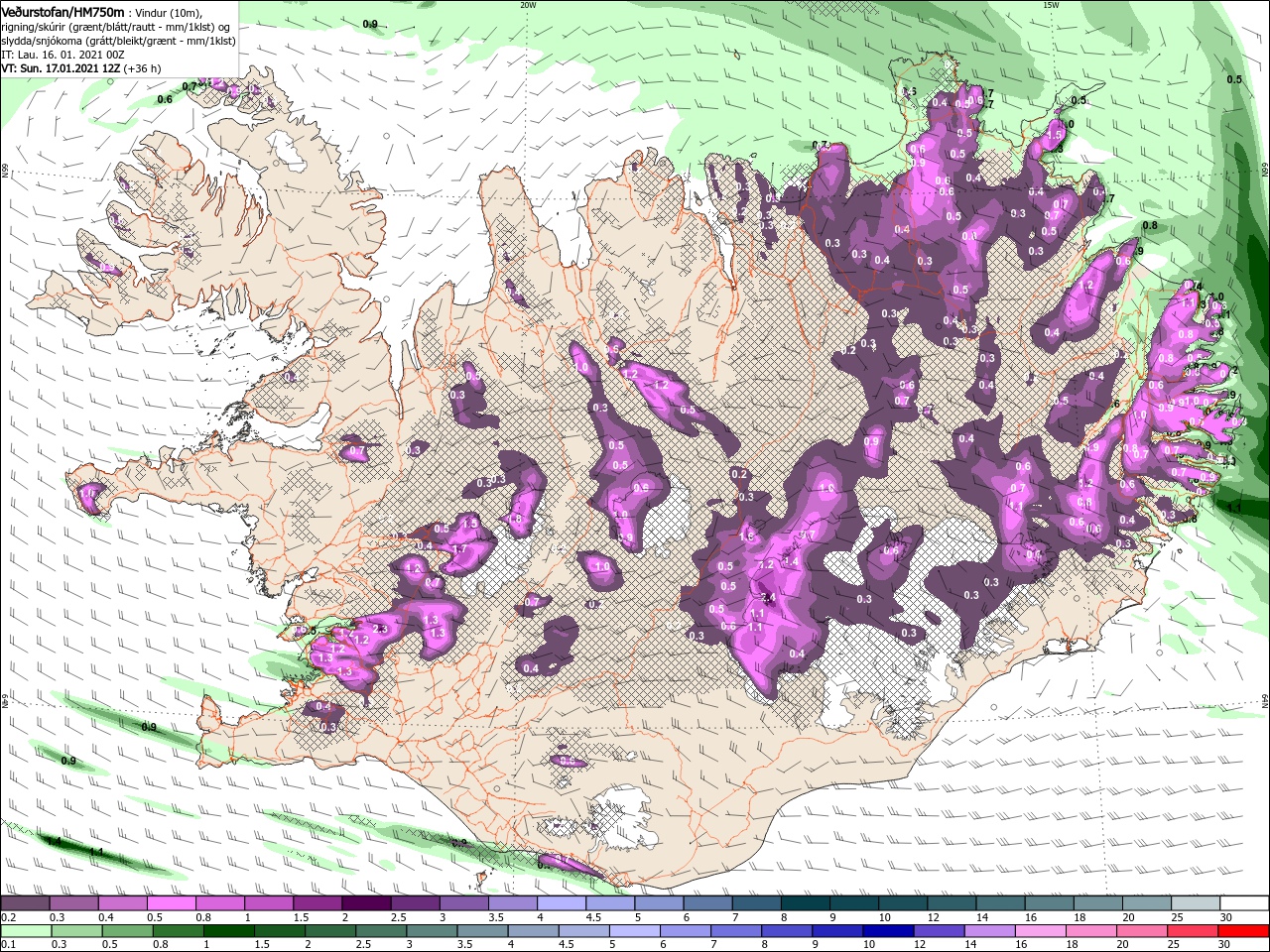The image size is (1270, 952).
Task: Click the deep blue 10–12 rain legend swatch
Action: pos(888,930)
